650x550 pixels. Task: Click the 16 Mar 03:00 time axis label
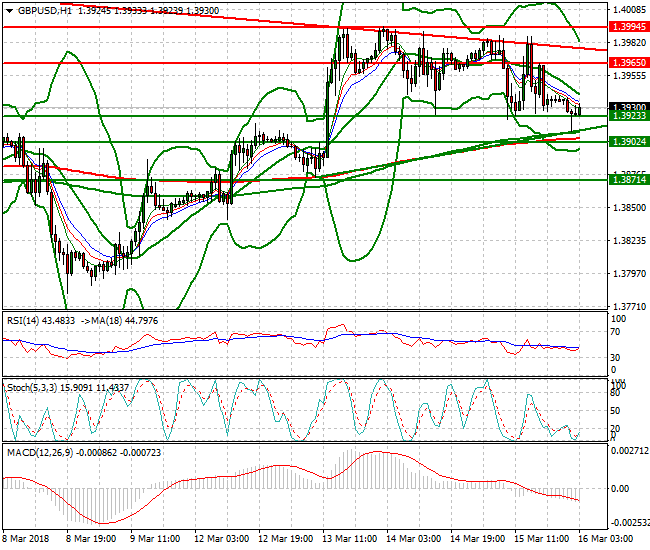point(605,539)
